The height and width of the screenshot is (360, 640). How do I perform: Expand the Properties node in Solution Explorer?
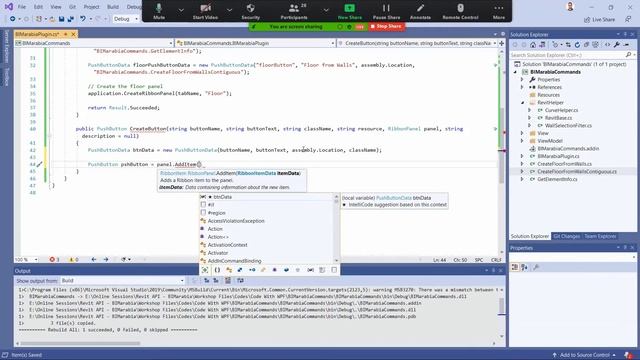[522, 80]
